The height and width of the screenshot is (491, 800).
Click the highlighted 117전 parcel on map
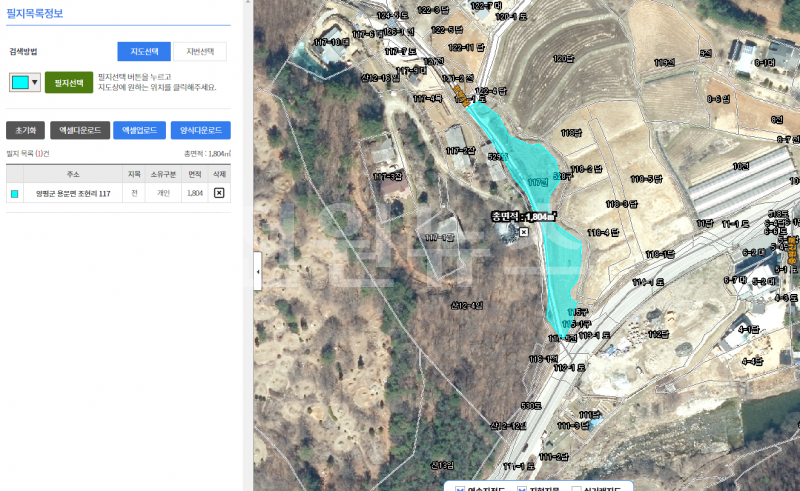[x=538, y=182]
